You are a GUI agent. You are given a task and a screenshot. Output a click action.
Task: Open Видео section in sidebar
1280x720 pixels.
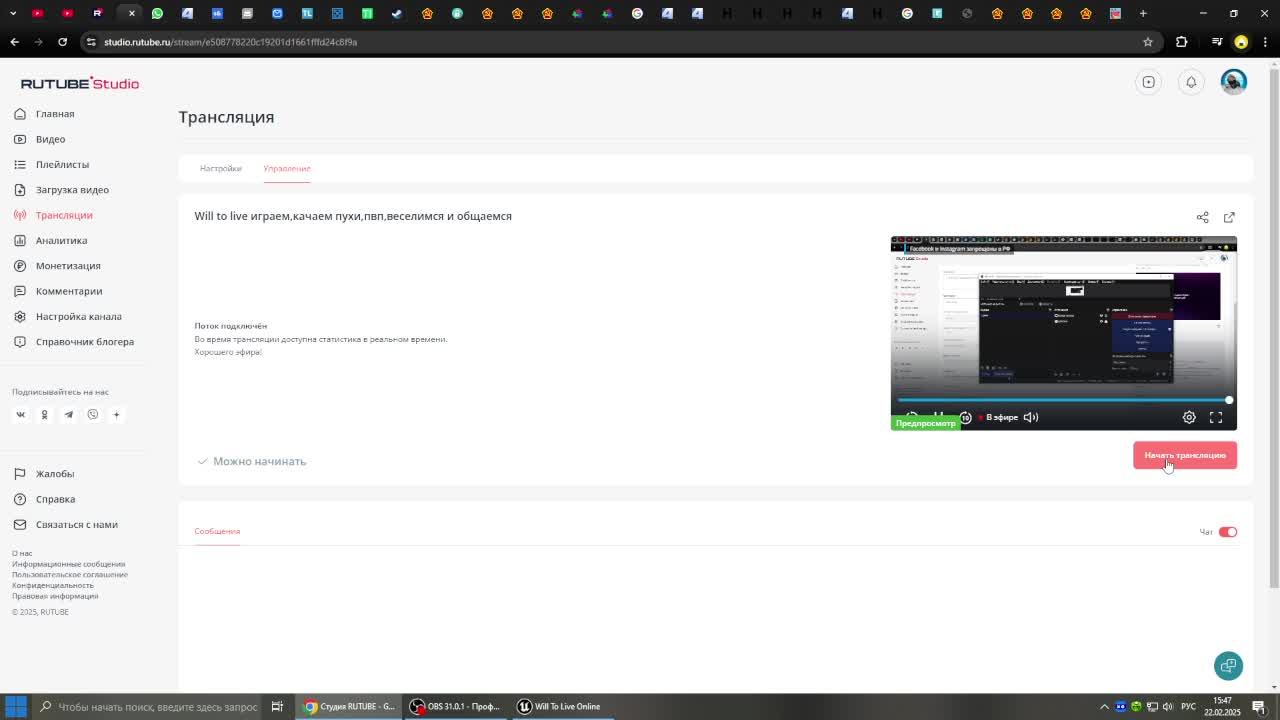click(41, 139)
